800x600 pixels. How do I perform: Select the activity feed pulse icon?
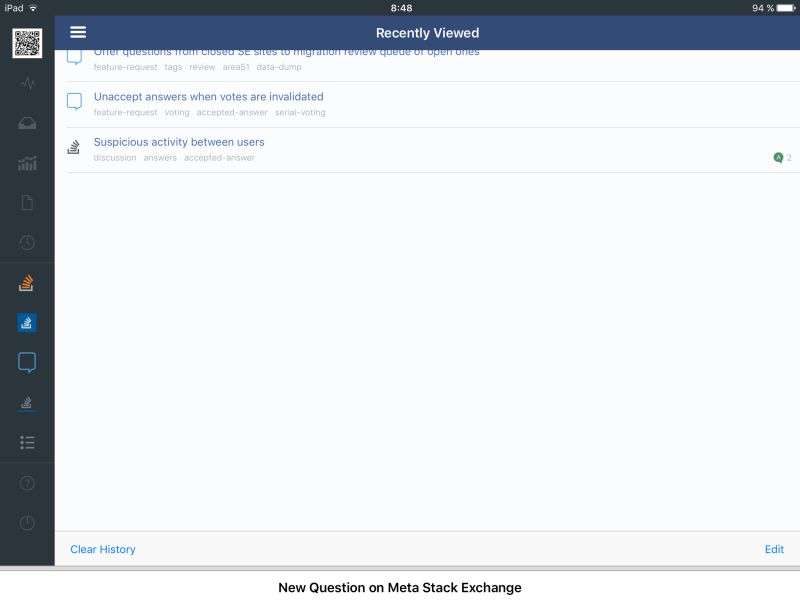tap(27, 82)
